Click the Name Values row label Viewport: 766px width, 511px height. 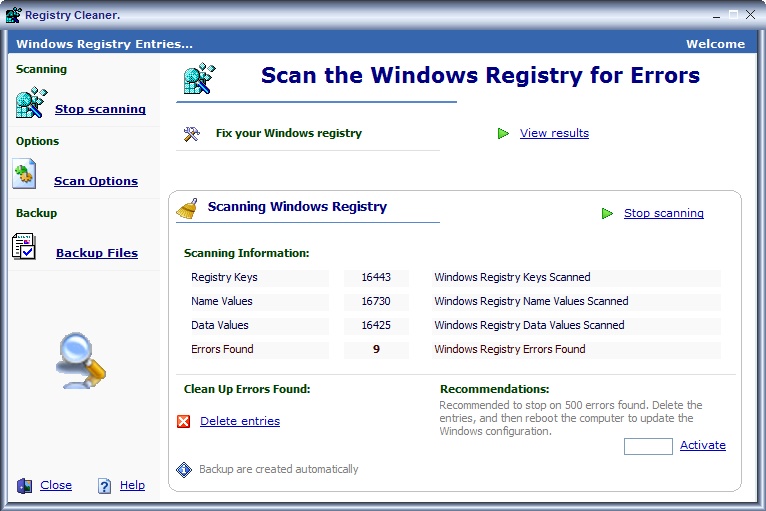tap(222, 301)
